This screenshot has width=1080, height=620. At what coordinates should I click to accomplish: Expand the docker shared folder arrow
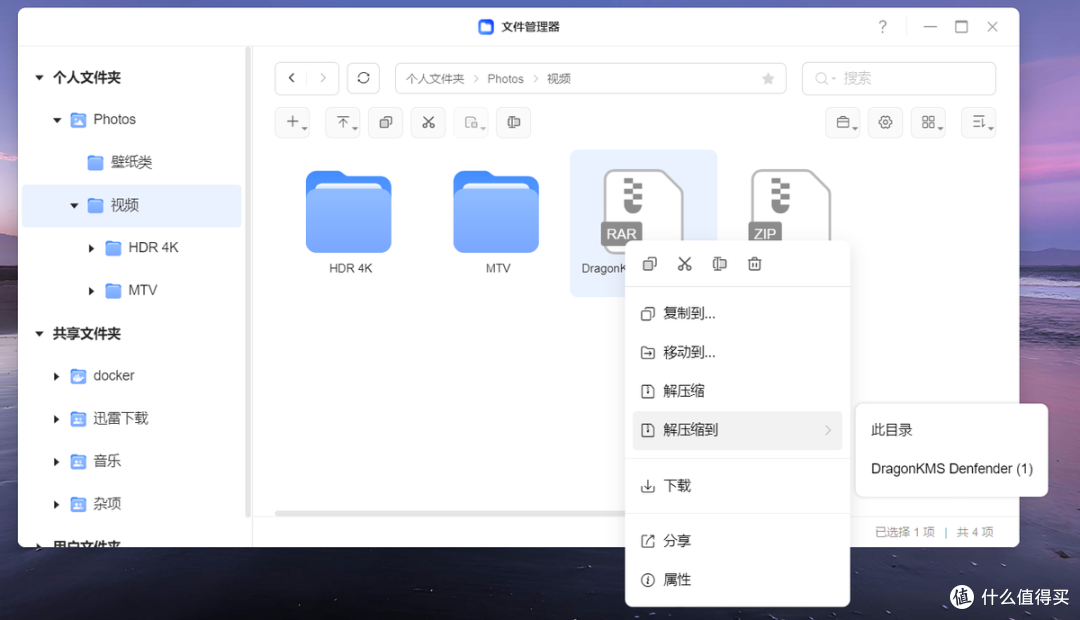(56, 376)
